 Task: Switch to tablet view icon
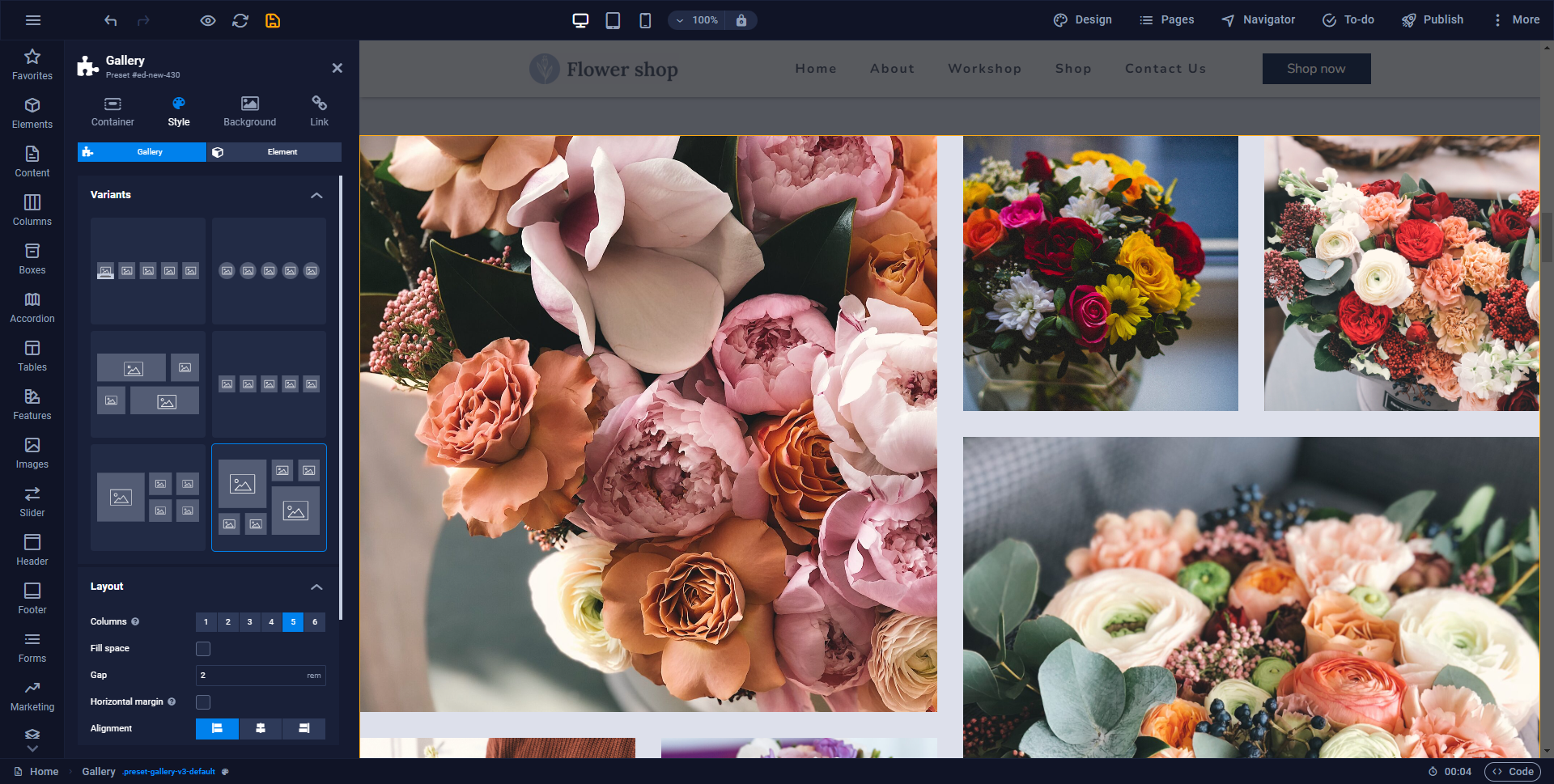pyautogui.click(x=613, y=20)
